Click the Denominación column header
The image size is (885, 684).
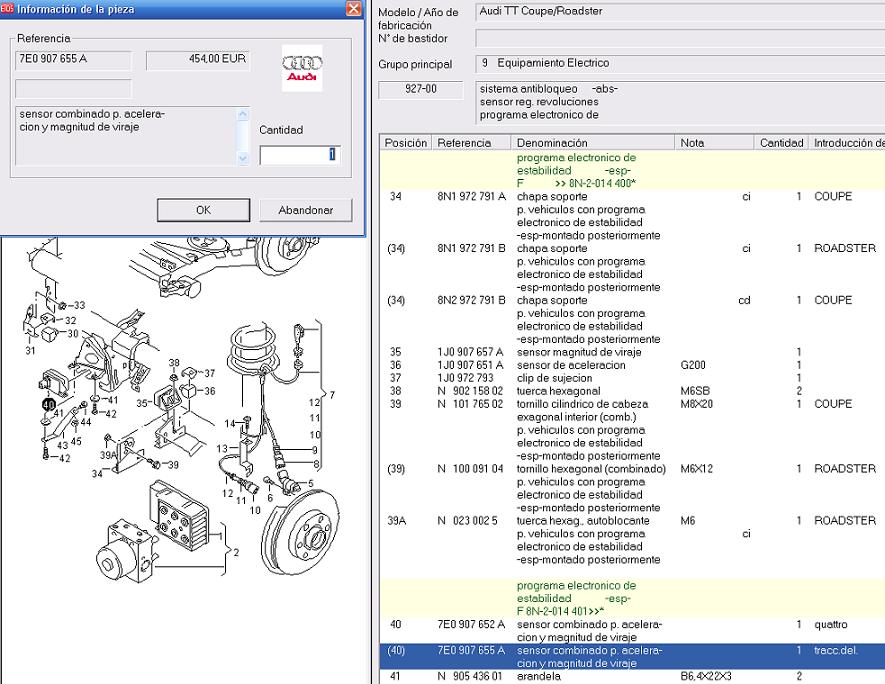[593, 143]
